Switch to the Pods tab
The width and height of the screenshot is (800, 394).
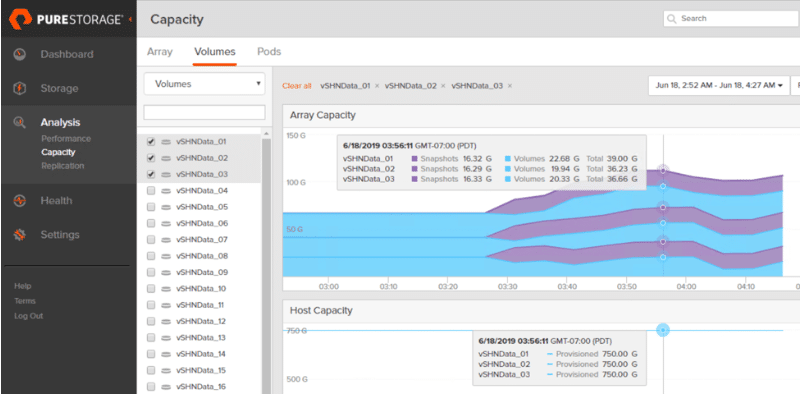pos(269,52)
